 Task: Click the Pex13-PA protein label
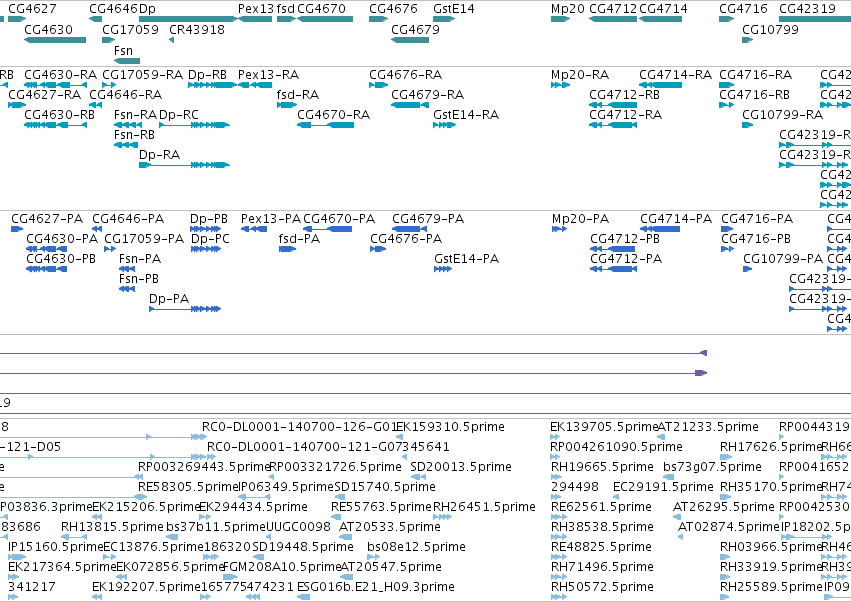tap(271, 219)
